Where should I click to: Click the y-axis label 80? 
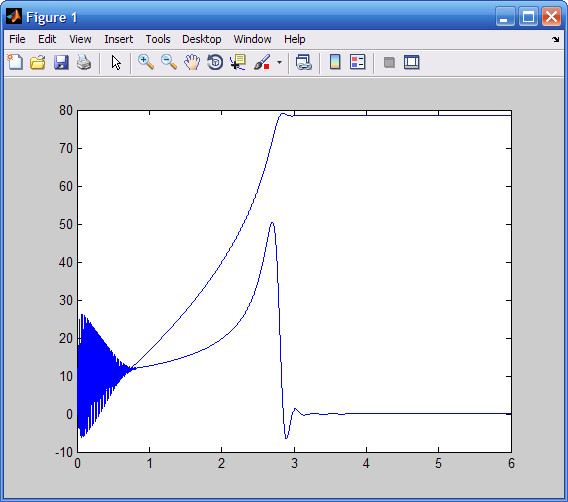66,110
